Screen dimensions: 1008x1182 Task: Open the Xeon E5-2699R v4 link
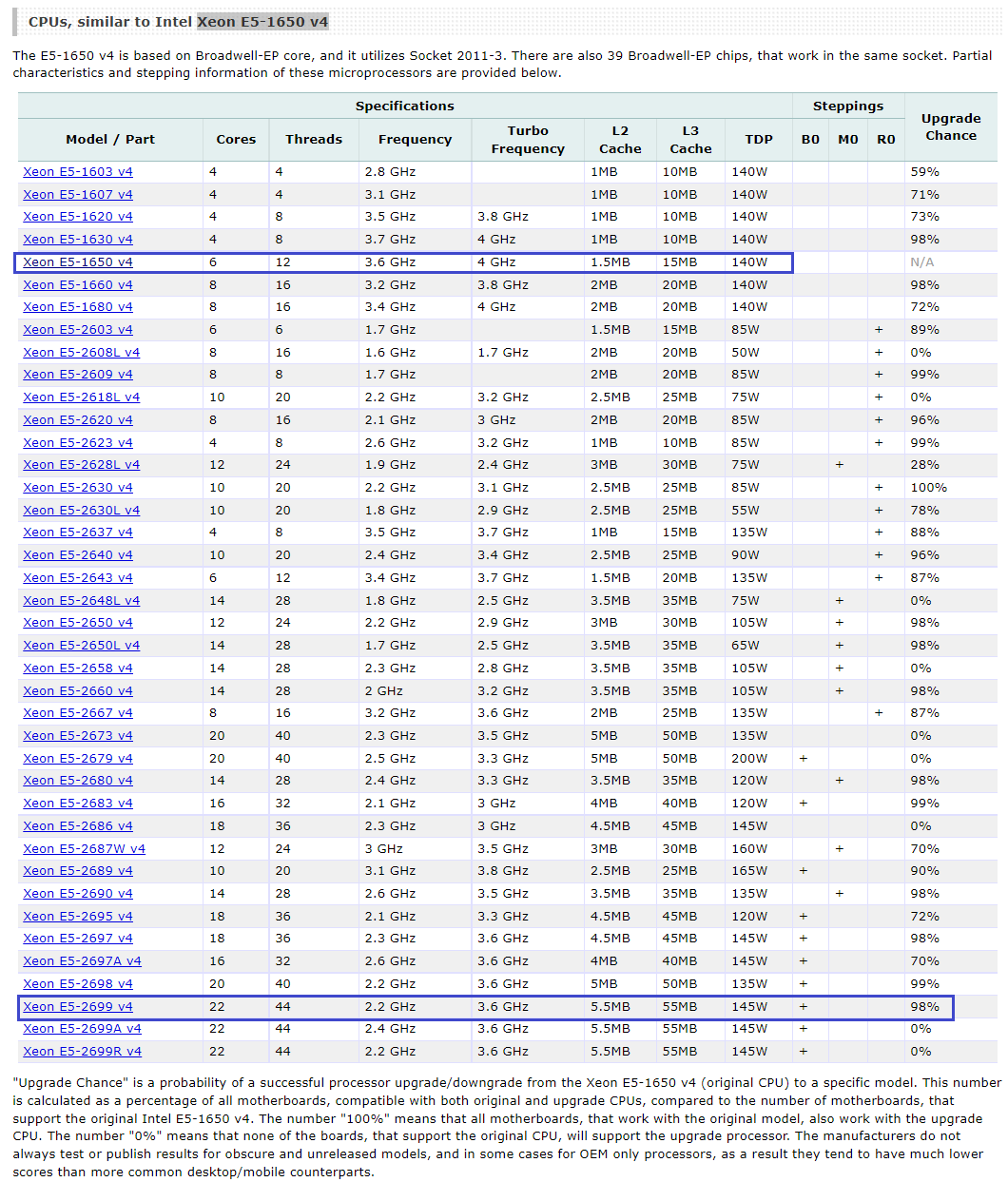click(82, 1052)
